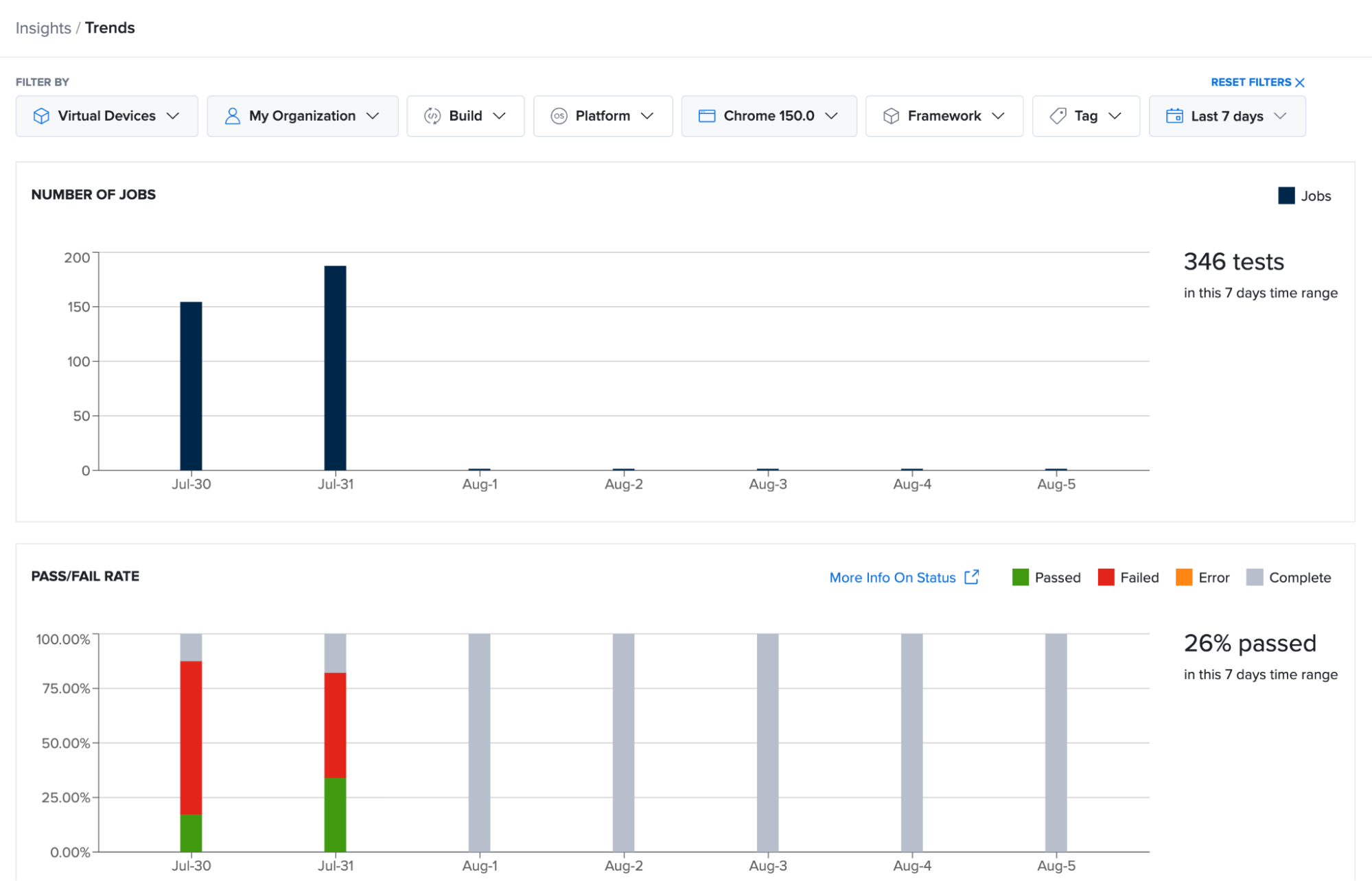1372x881 pixels.
Task: Click the Chrome browser window icon
Action: 706,116
